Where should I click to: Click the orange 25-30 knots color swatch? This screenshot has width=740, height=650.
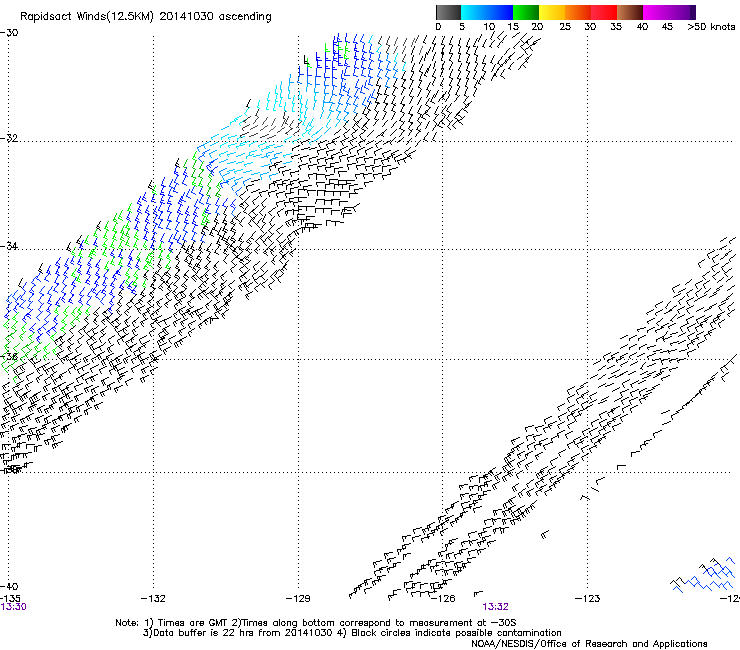(578, 12)
